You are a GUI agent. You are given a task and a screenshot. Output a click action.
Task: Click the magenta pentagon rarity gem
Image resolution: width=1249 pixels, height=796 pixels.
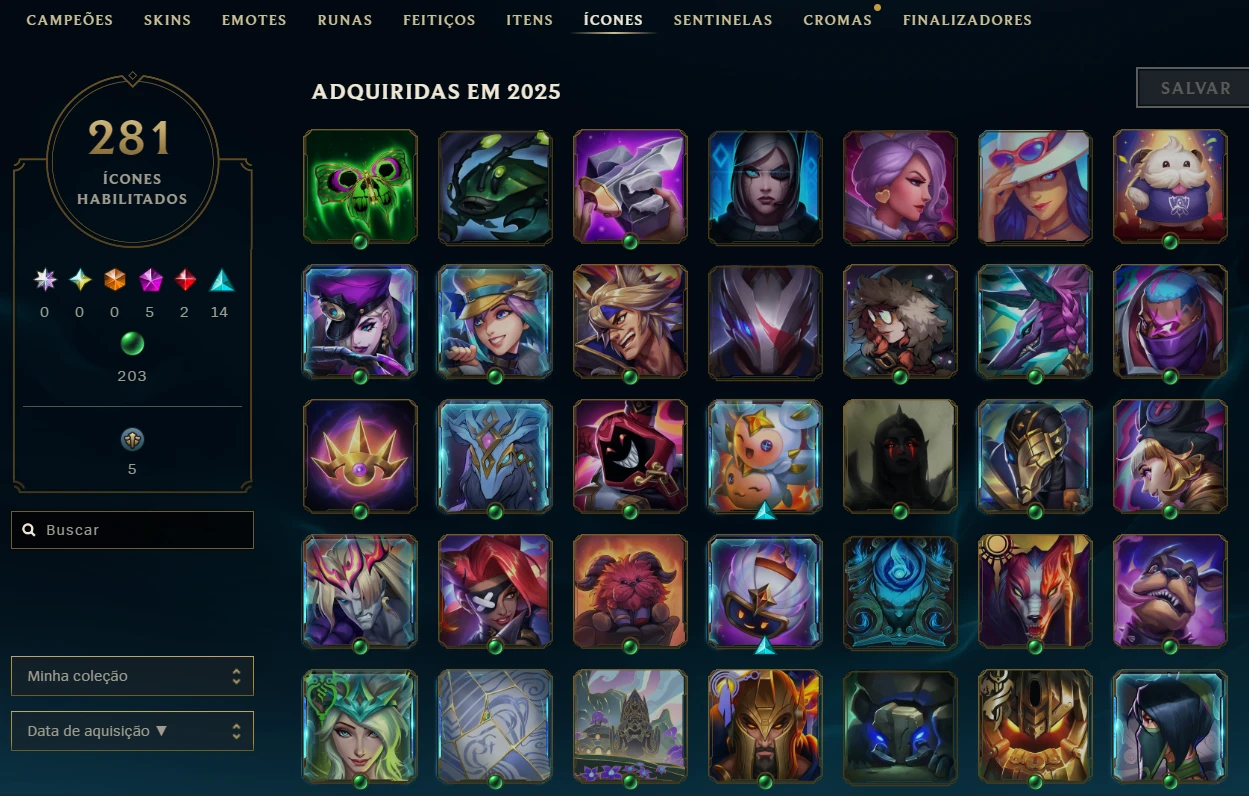coord(150,282)
